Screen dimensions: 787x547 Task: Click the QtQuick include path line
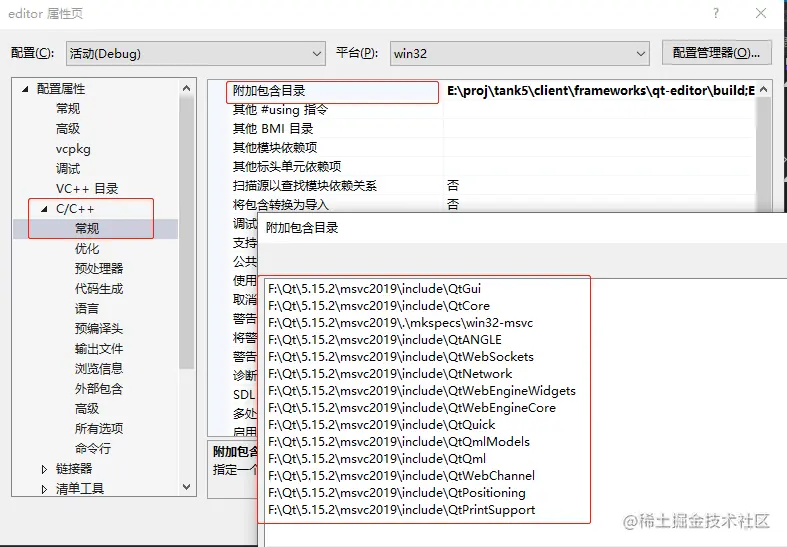381,425
